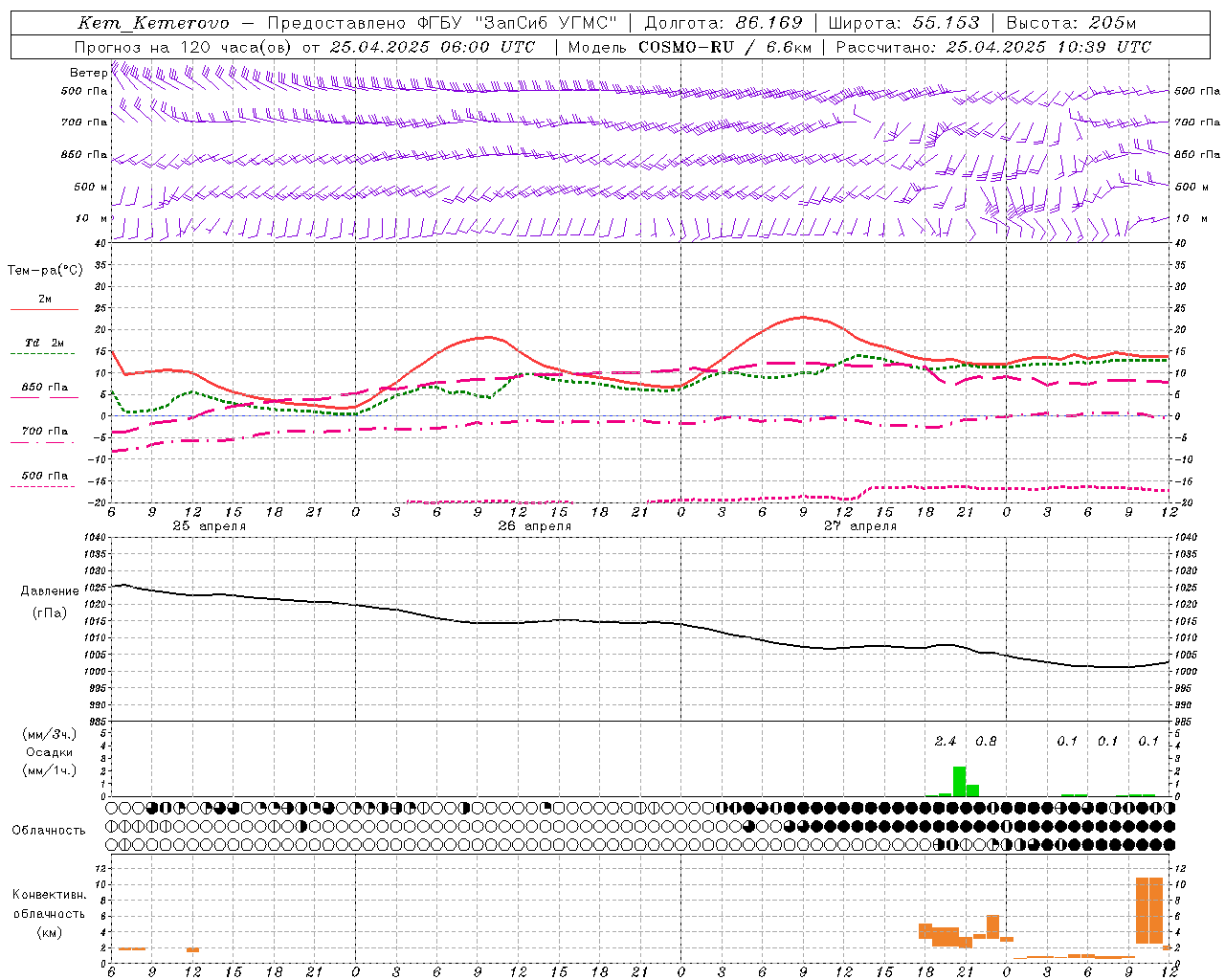
Task: Click the '27 апреля' date label
Action: [860, 526]
